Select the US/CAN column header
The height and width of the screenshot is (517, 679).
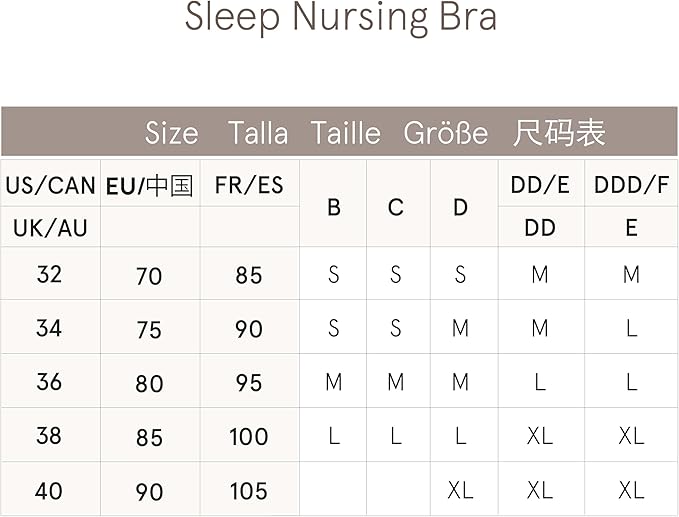coord(50,185)
